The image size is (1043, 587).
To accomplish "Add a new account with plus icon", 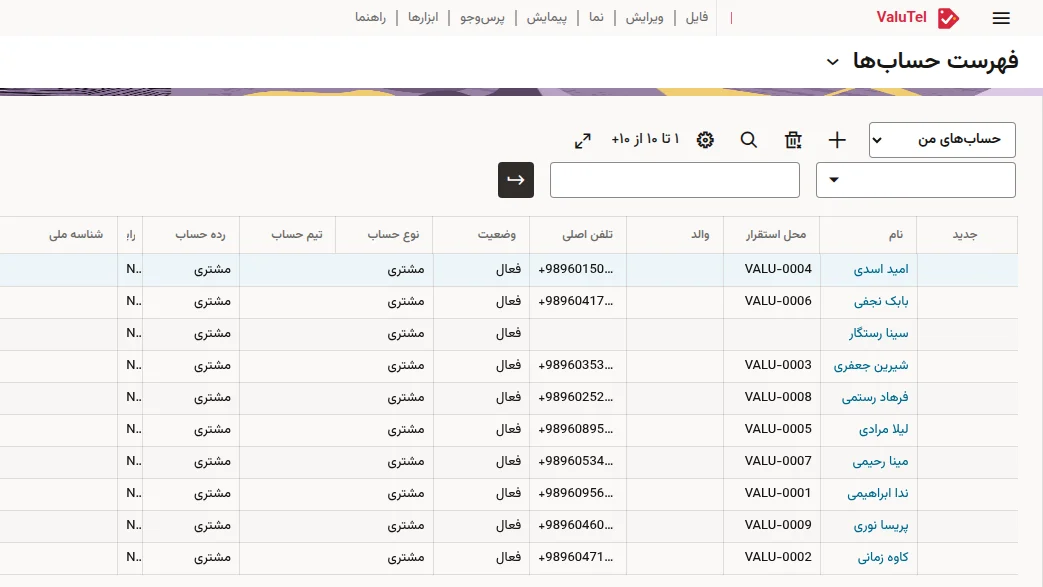I will point(837,140).
